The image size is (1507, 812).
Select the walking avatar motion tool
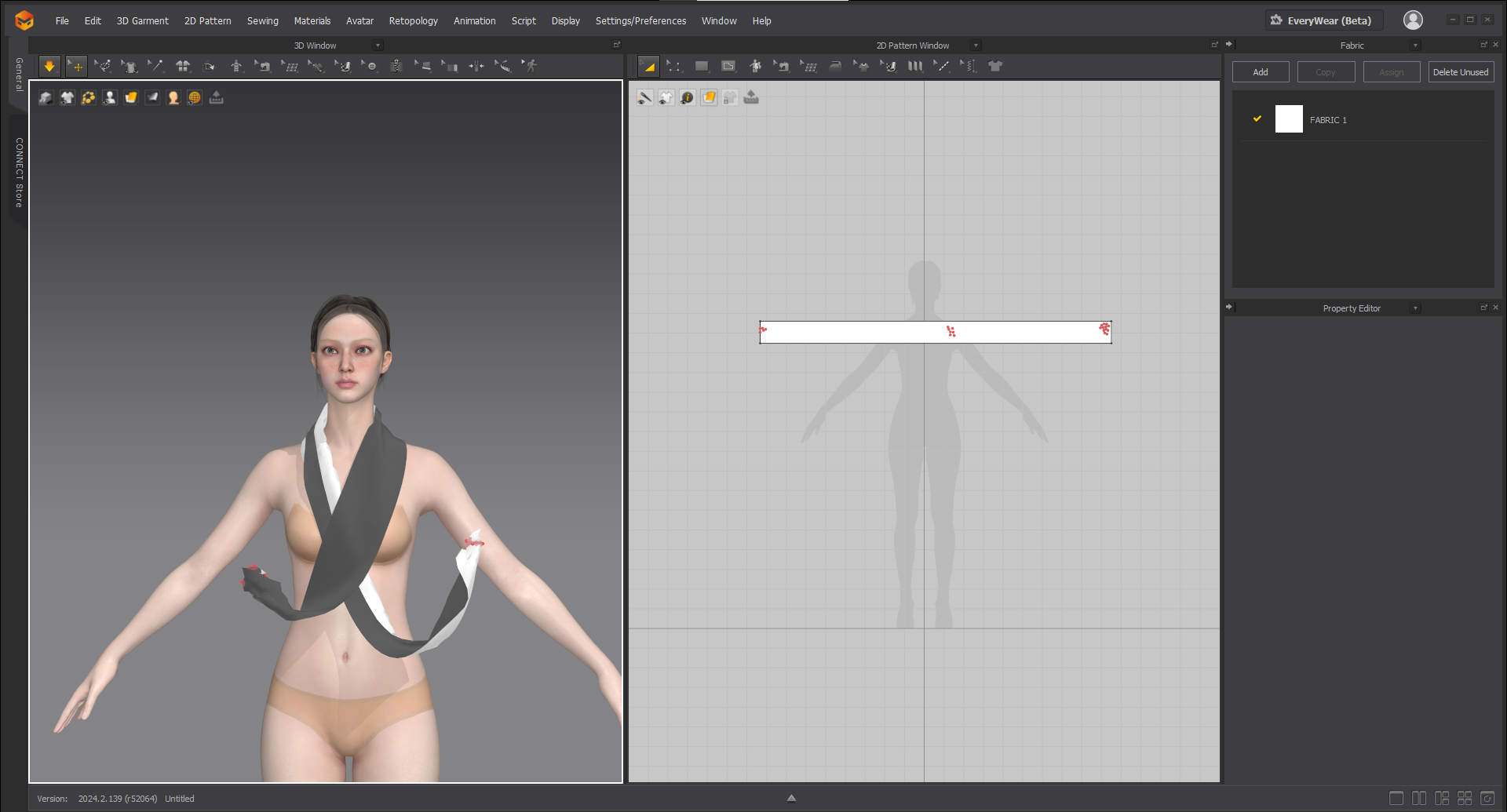530,67
